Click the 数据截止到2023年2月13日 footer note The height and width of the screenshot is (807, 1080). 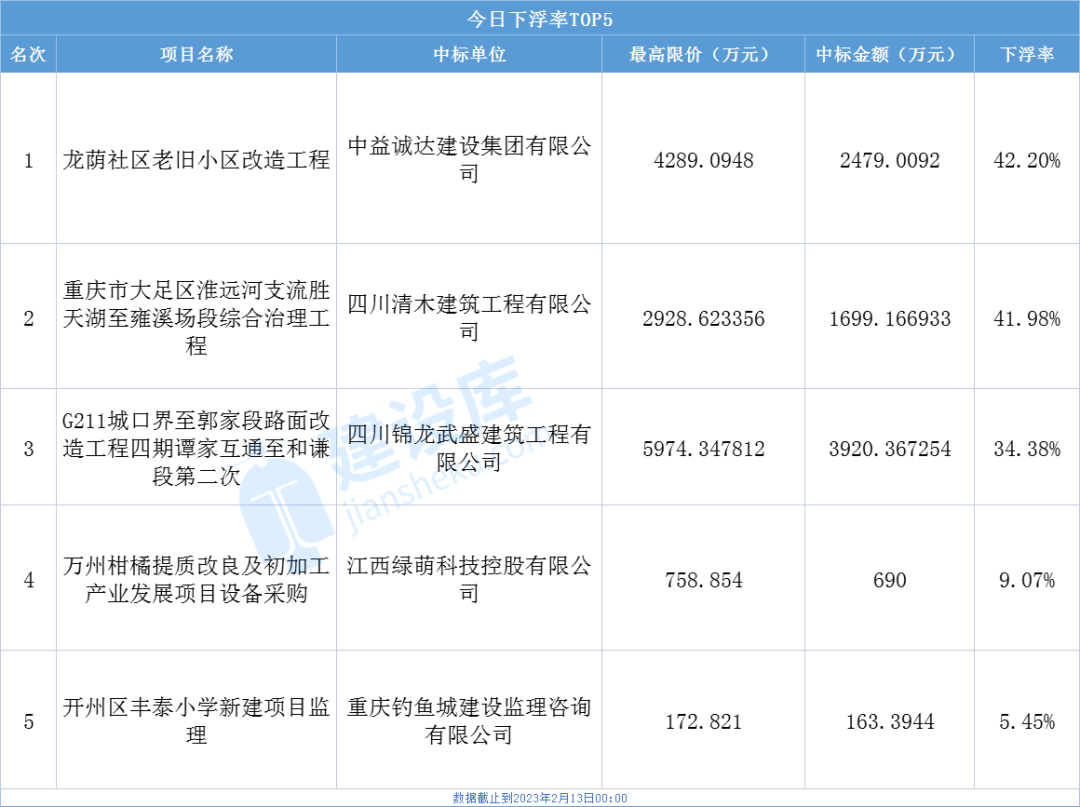click(540, 798)
